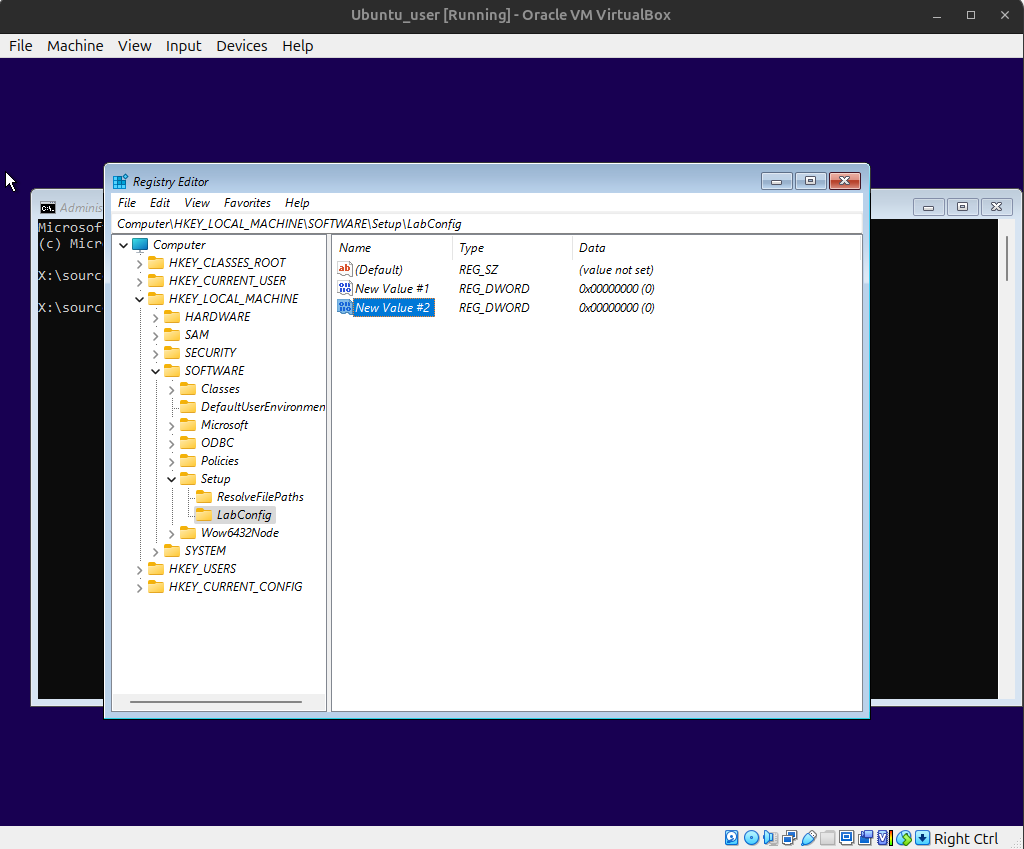Click the VirtualBox CPU virtualization status icon
Viewport: 1024px width, 849px height.
click(885, 838)
